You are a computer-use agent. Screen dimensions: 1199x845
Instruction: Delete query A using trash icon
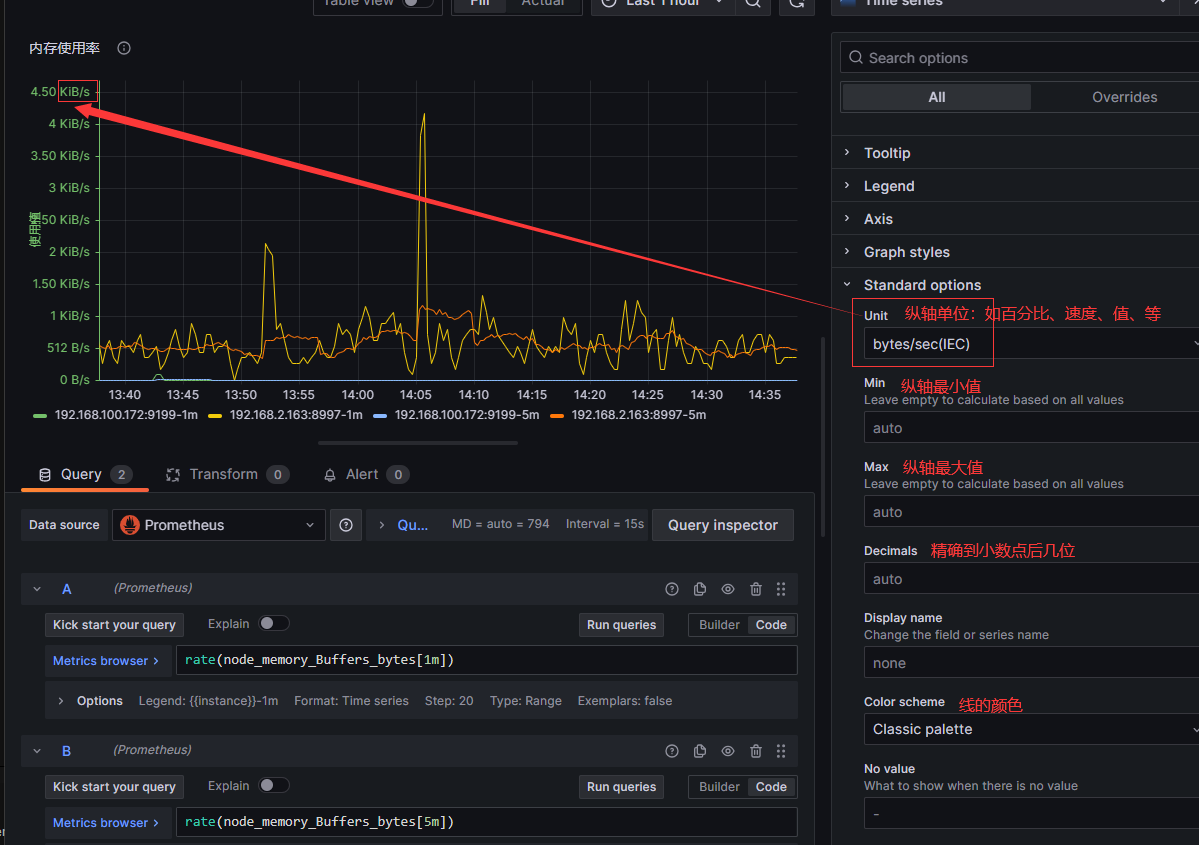coord(755,589)
